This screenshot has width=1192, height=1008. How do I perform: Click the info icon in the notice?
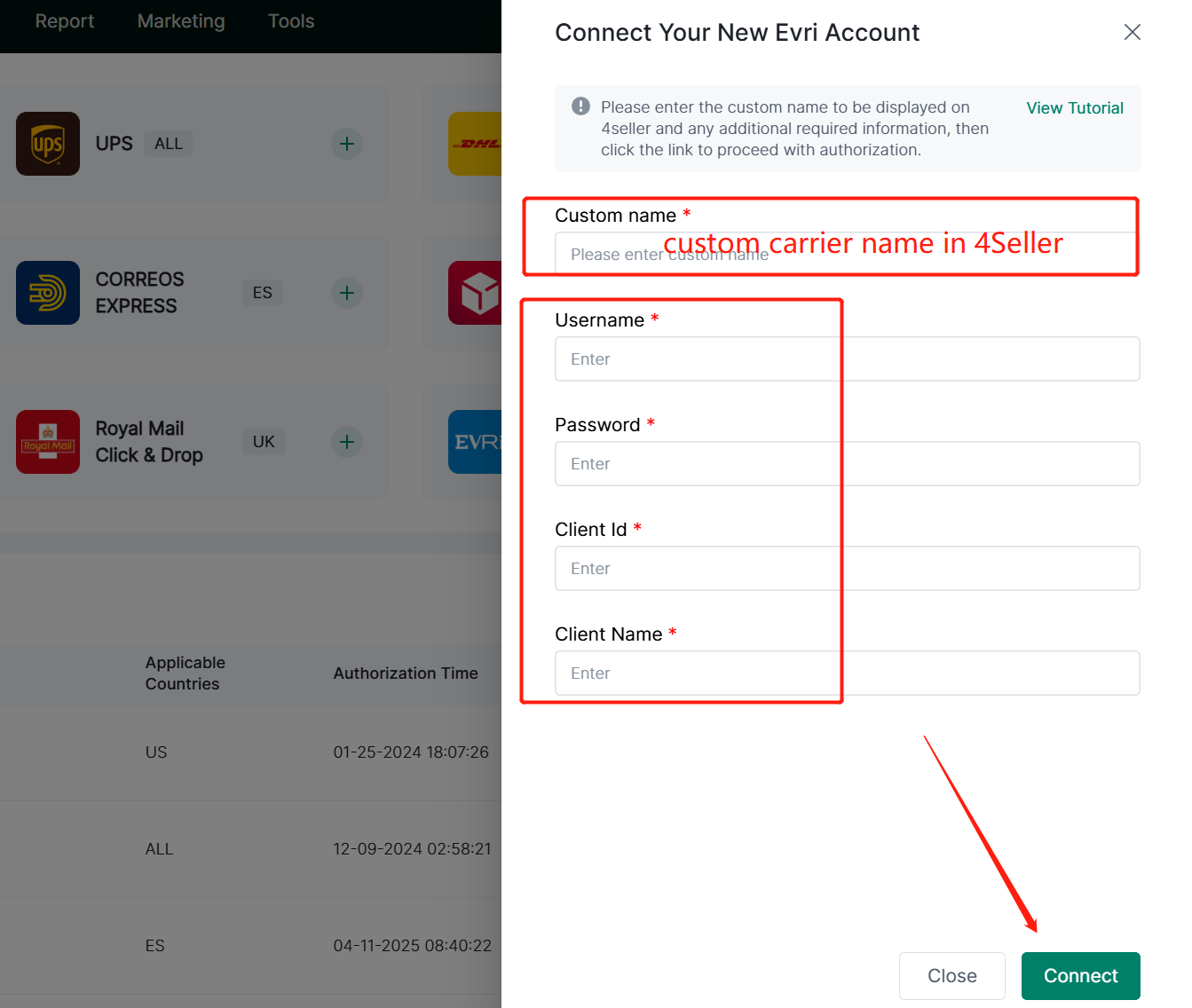tap(580, 106)
